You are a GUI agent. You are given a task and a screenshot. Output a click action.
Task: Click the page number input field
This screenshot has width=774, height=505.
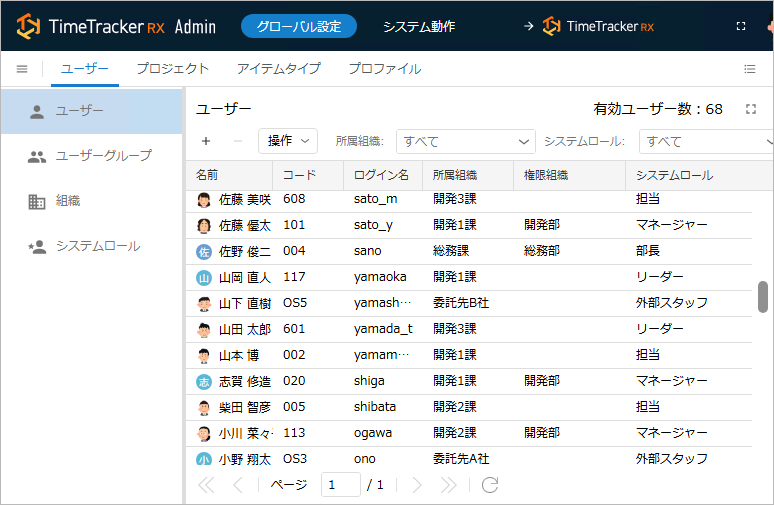341,485
